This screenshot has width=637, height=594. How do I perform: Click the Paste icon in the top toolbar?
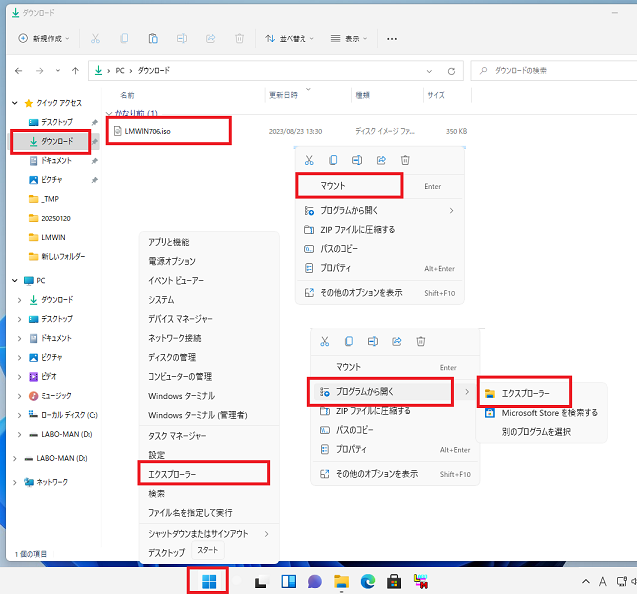point(153,39)
